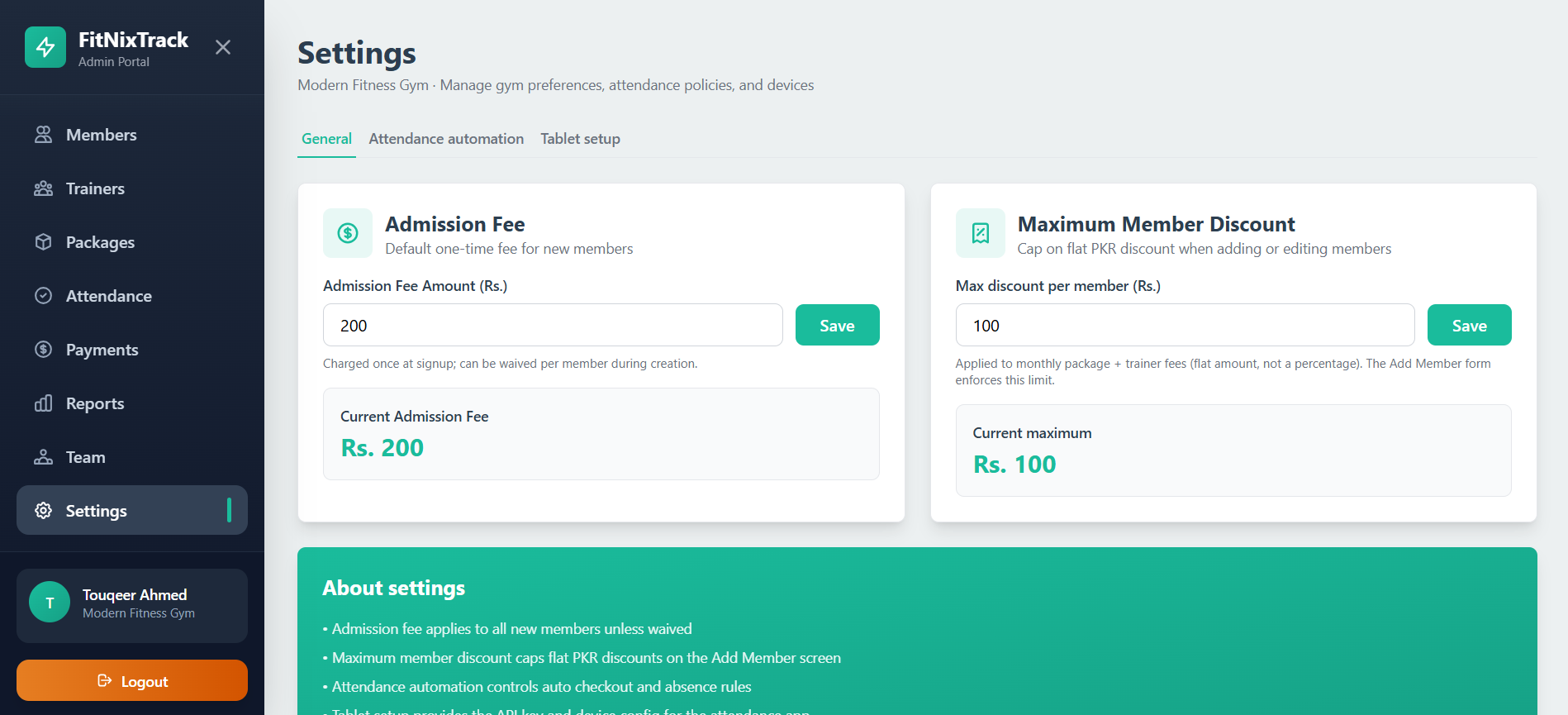Save the max discount per member
The width and height of the screenshot is (1568, 715).
tap(1469, 325)
